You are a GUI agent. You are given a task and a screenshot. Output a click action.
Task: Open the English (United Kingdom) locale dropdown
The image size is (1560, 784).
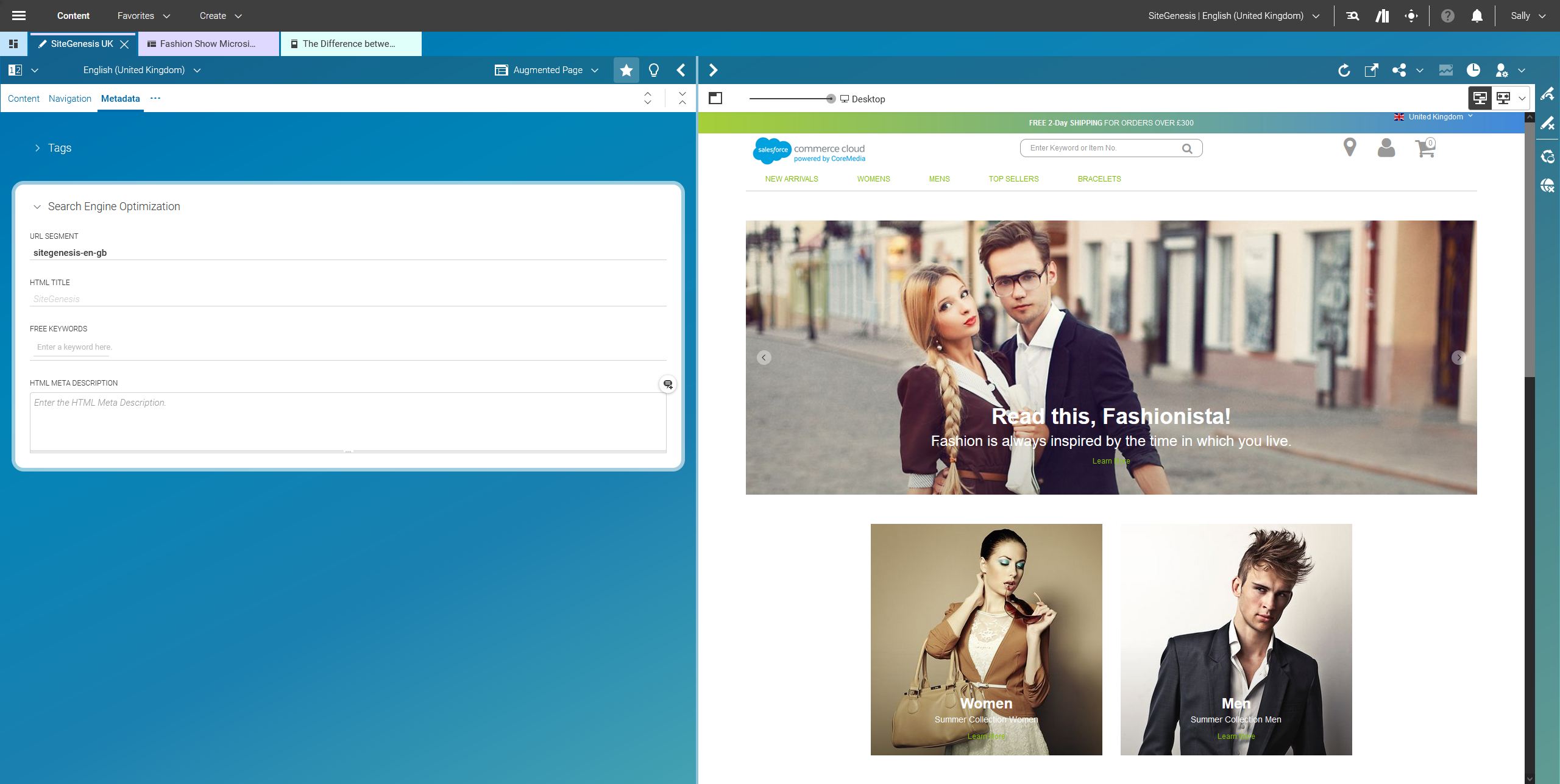click(141, 70)
